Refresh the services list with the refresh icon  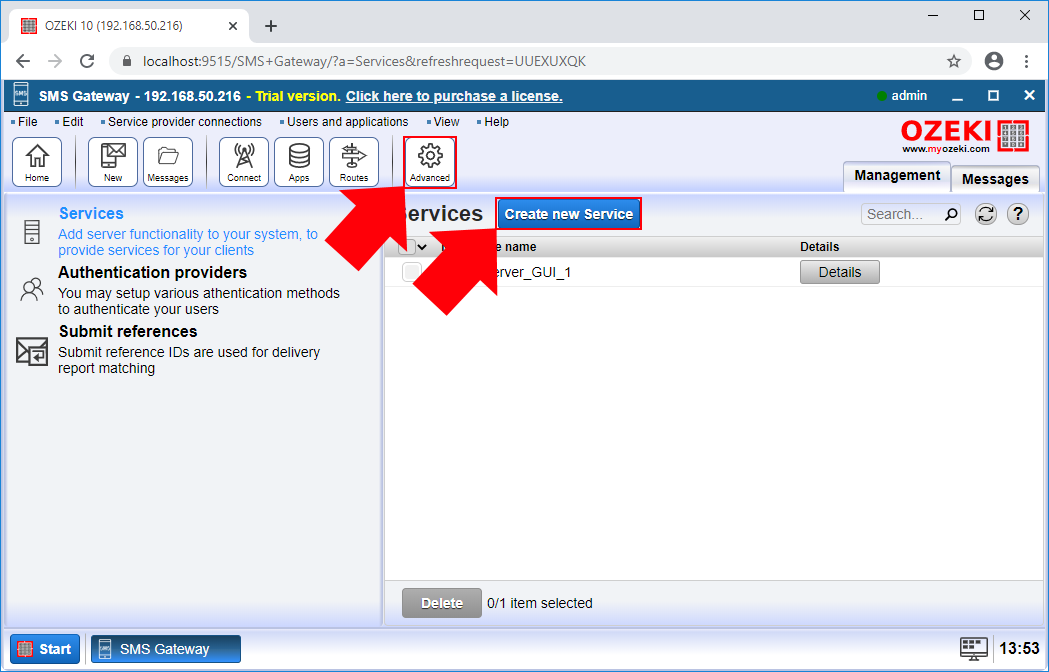point(985,214)
